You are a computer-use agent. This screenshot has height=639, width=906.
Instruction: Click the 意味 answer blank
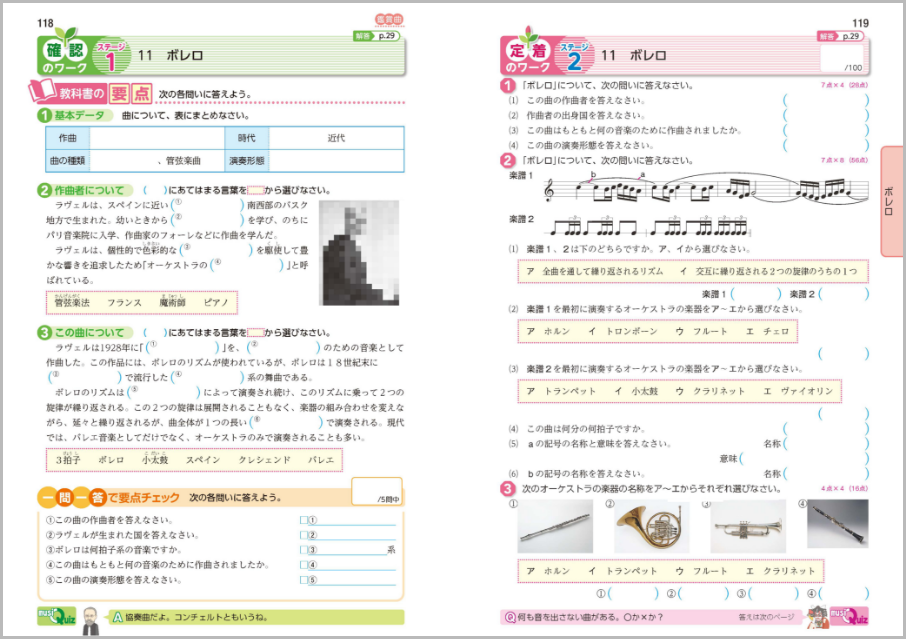coord(804,459)
